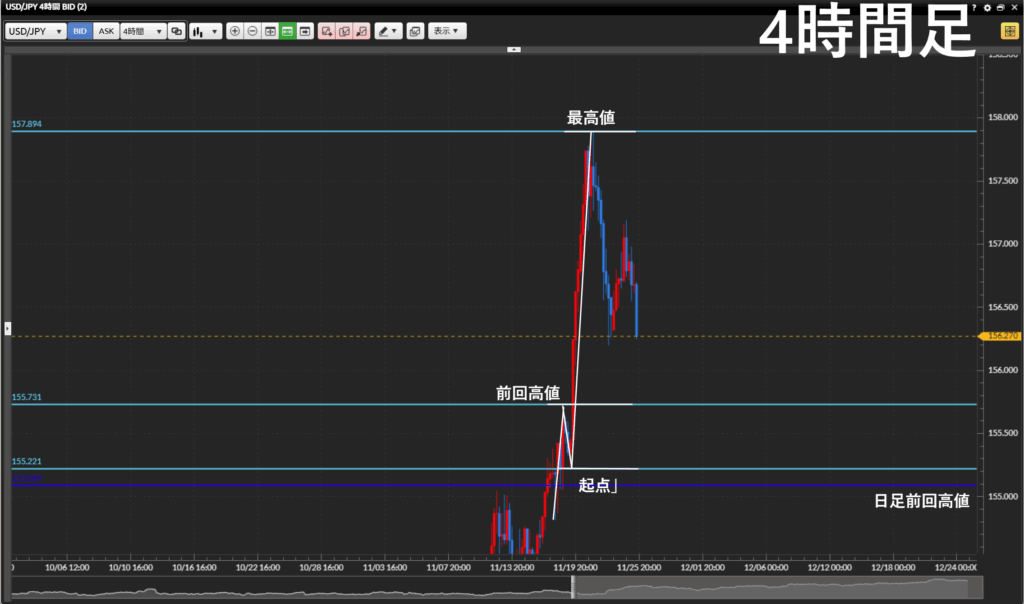Click the first pink order icon
This screenshot has height=604, width=1024.
(x=327, y=31)
